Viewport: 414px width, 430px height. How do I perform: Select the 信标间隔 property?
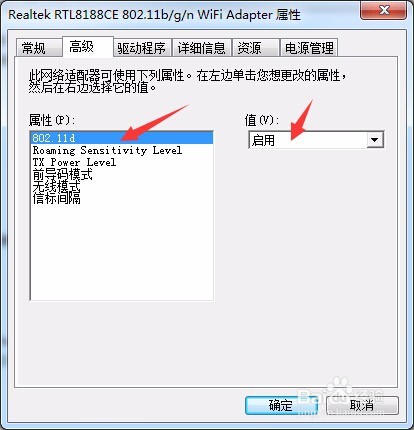coord(122,198)
